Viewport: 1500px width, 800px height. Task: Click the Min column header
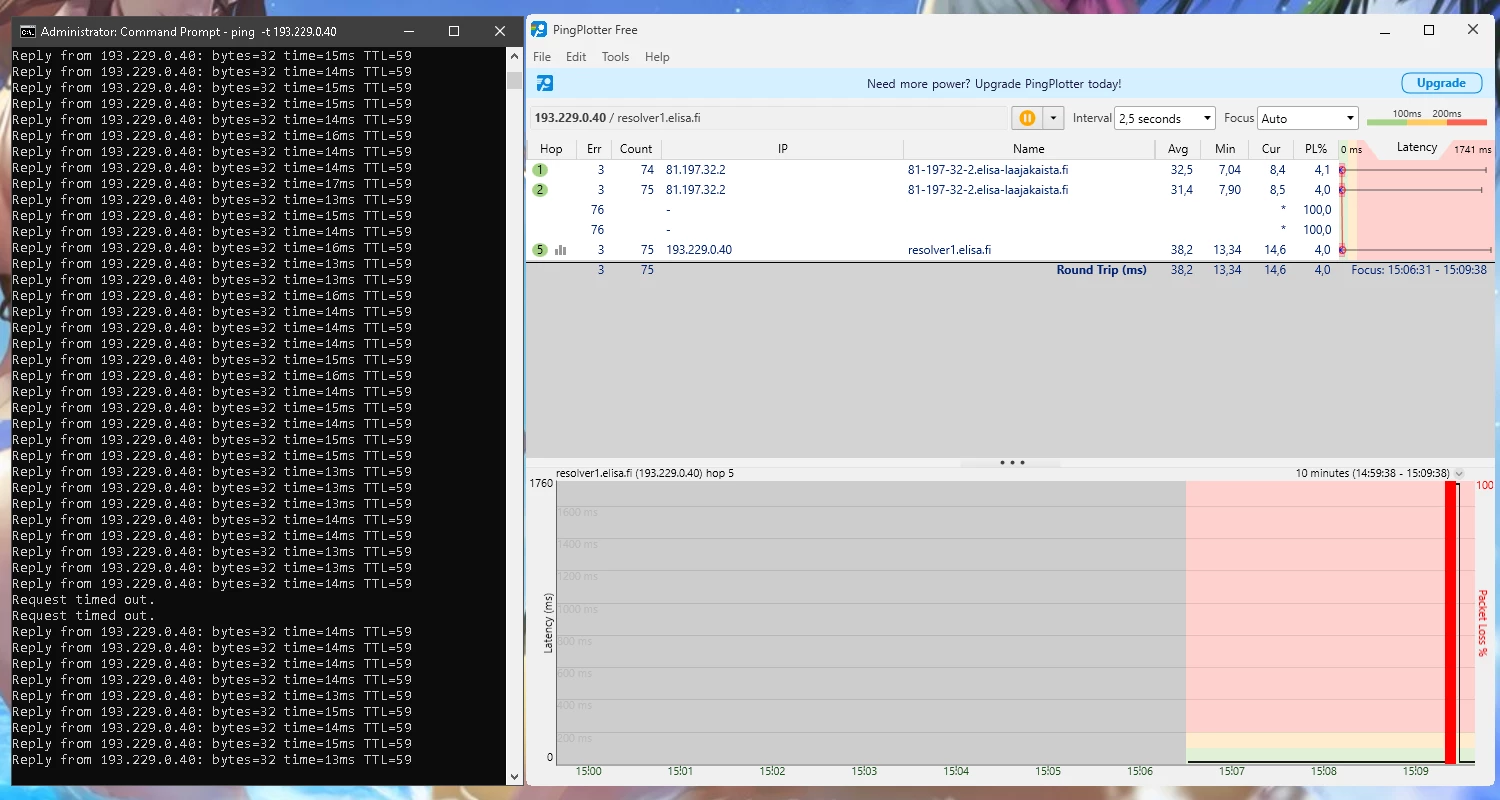1225,149
